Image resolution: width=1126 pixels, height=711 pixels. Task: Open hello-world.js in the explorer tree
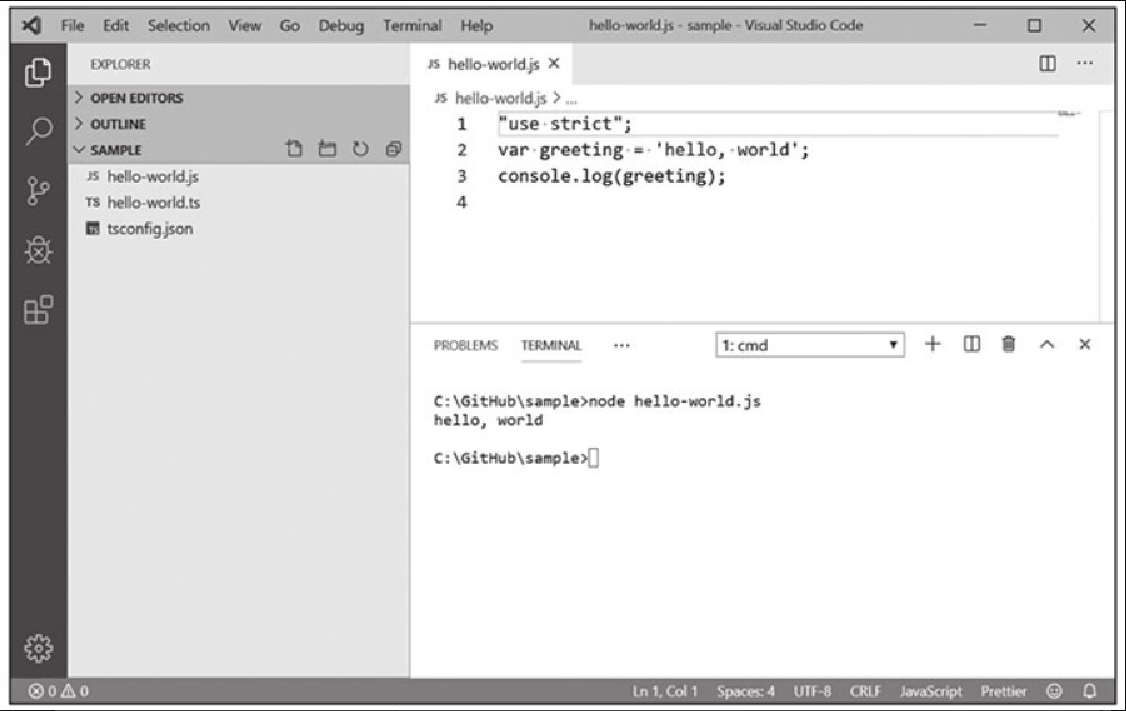(x=153, y=177)
